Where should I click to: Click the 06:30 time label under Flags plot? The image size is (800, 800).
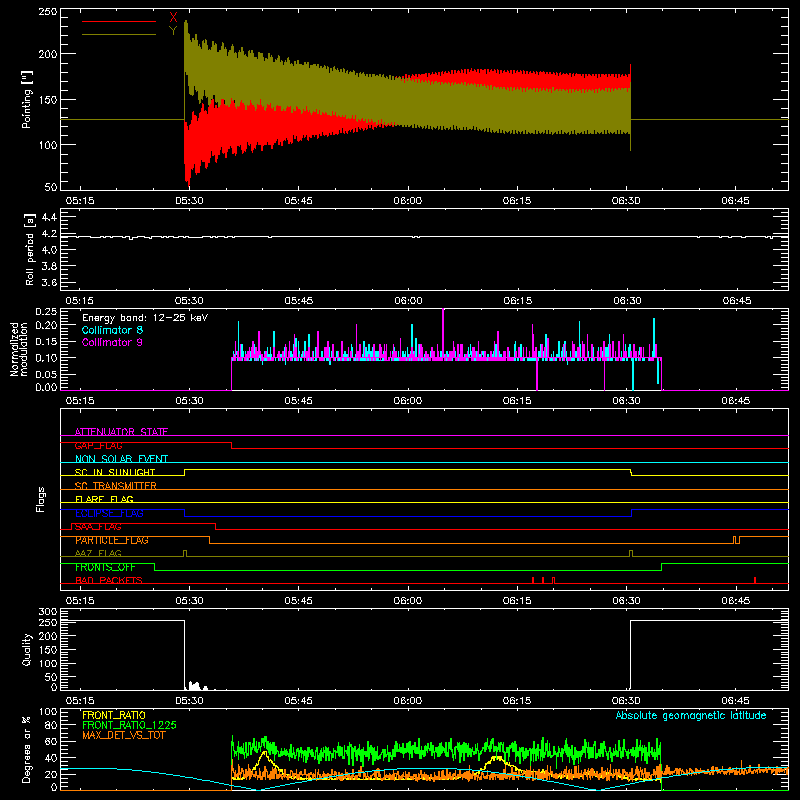(626, 601)
